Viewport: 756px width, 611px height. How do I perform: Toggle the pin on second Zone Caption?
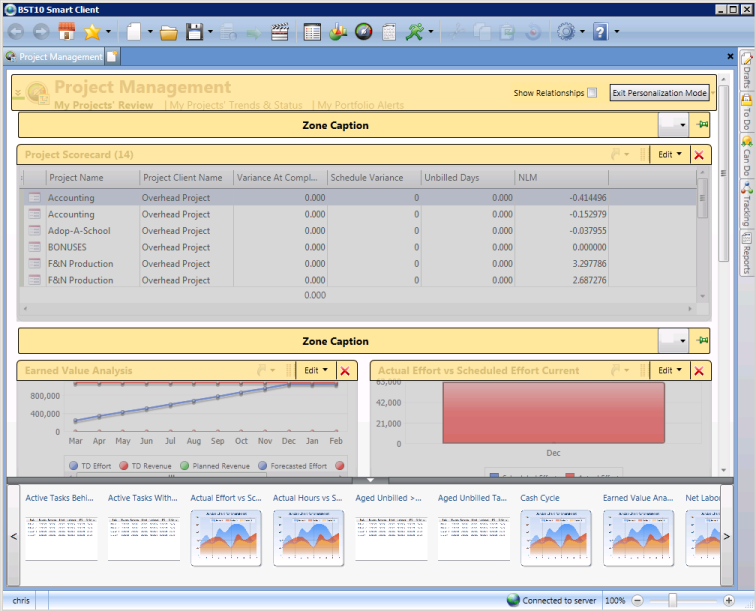(701, 341)
